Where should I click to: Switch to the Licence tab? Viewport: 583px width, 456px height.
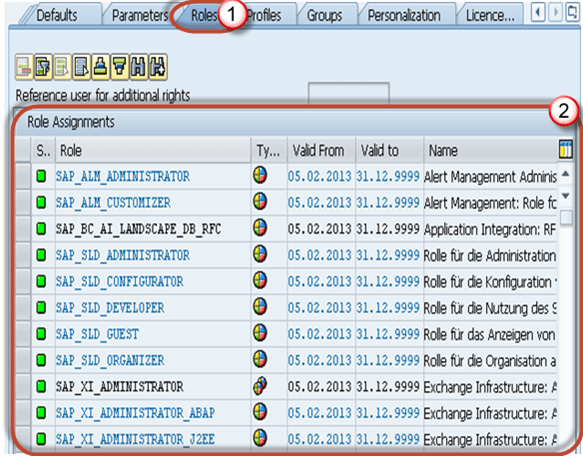click(490, 15)
